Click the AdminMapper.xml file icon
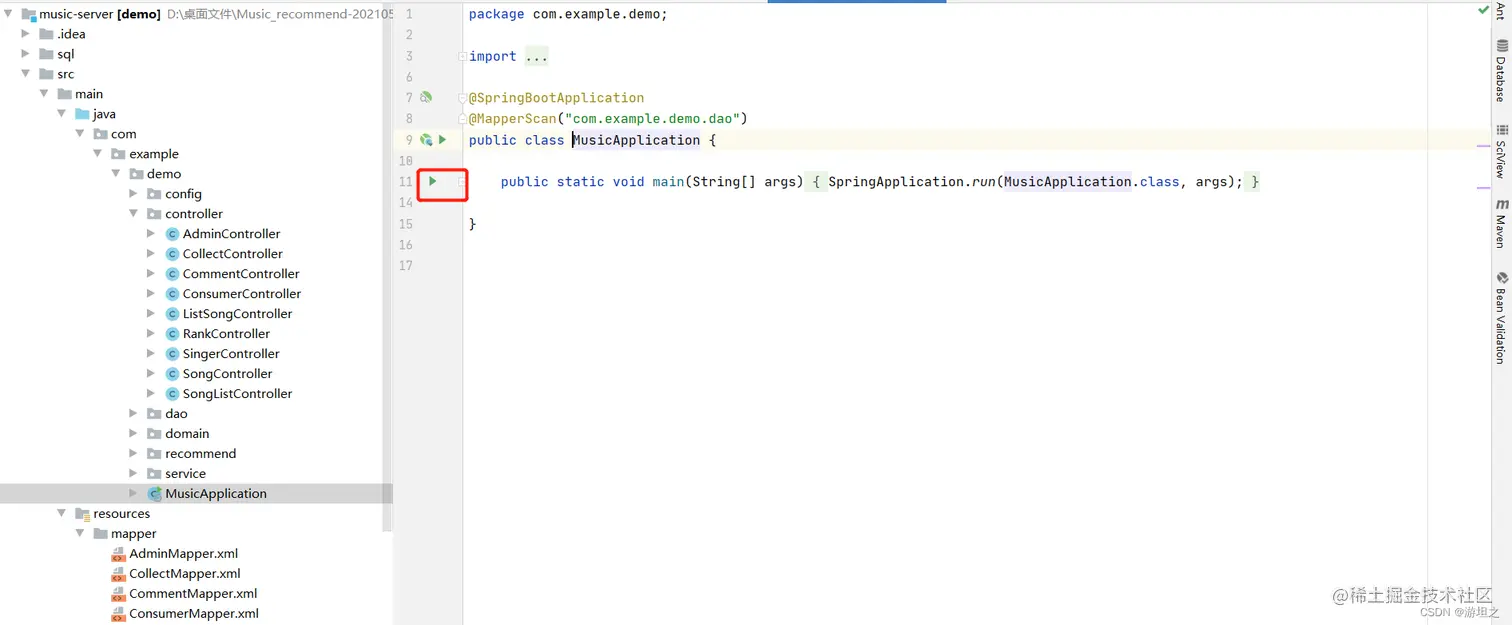This screenshot has height=625, width=1512. (x=118, y=554)
